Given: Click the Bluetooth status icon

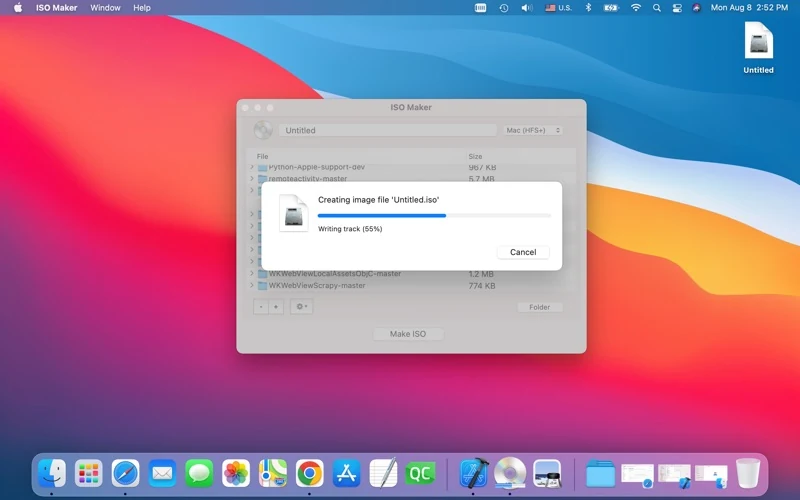Looking at the screenshot, I should click(x=588, y=8).
